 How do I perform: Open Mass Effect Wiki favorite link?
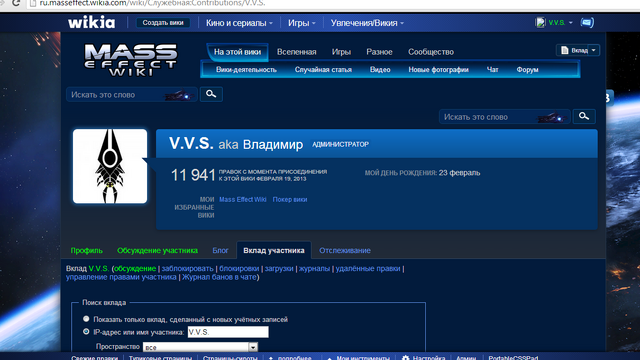243,199
